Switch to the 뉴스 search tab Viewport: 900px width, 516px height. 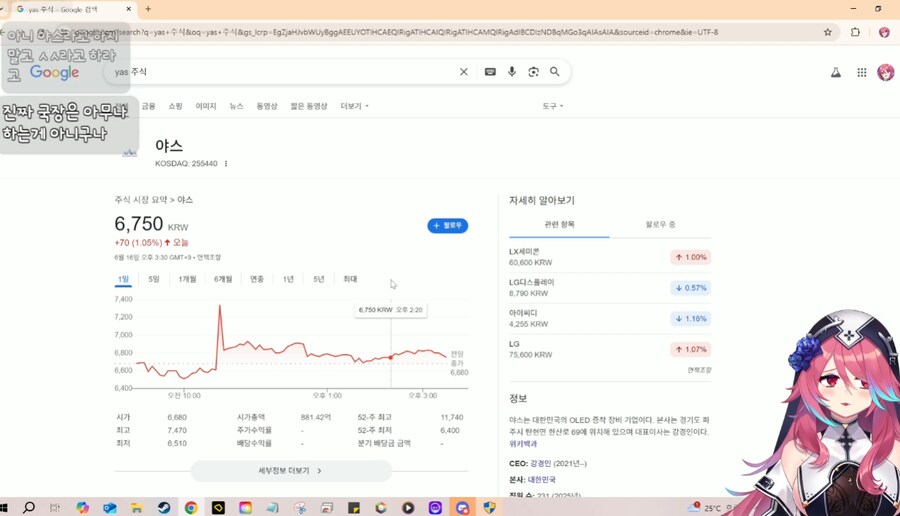tap(236, 106)
